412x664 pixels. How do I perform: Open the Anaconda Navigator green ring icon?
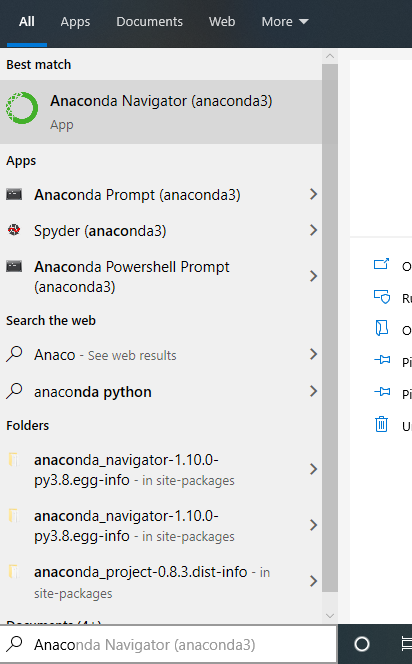click(22, 108)
